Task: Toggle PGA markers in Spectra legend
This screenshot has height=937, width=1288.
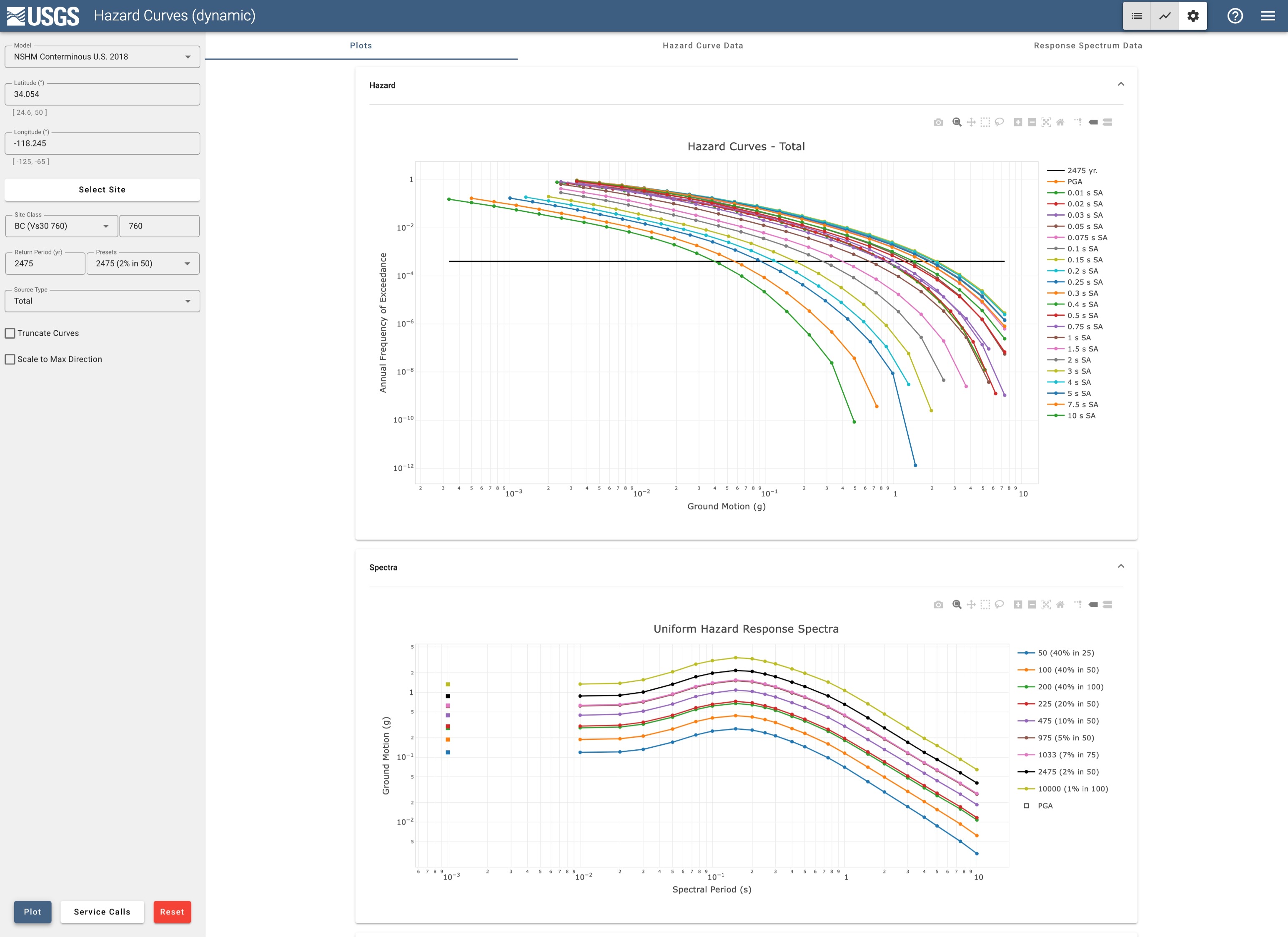Action: click(1039, 806)
